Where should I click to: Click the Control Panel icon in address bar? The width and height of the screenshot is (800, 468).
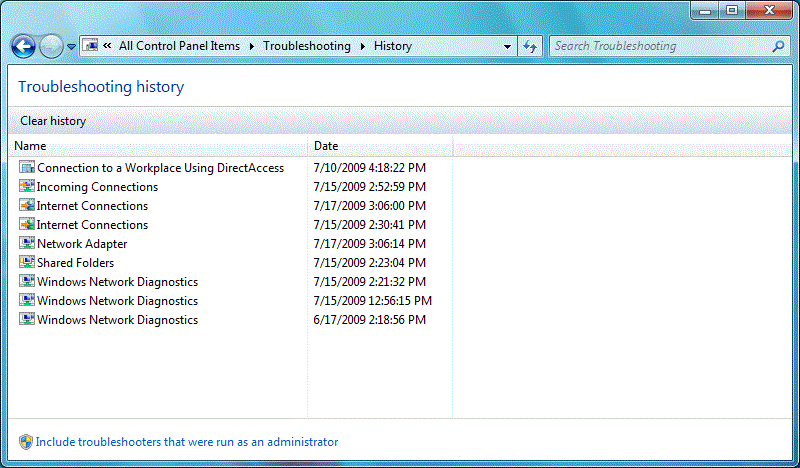coord(90,46)
